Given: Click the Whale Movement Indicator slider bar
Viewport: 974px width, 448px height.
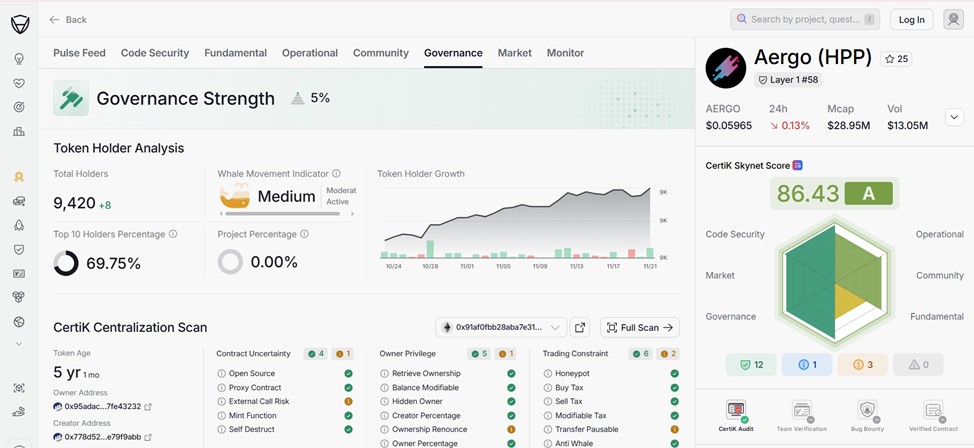Looking at the screenshot, I should pos(277,213).
